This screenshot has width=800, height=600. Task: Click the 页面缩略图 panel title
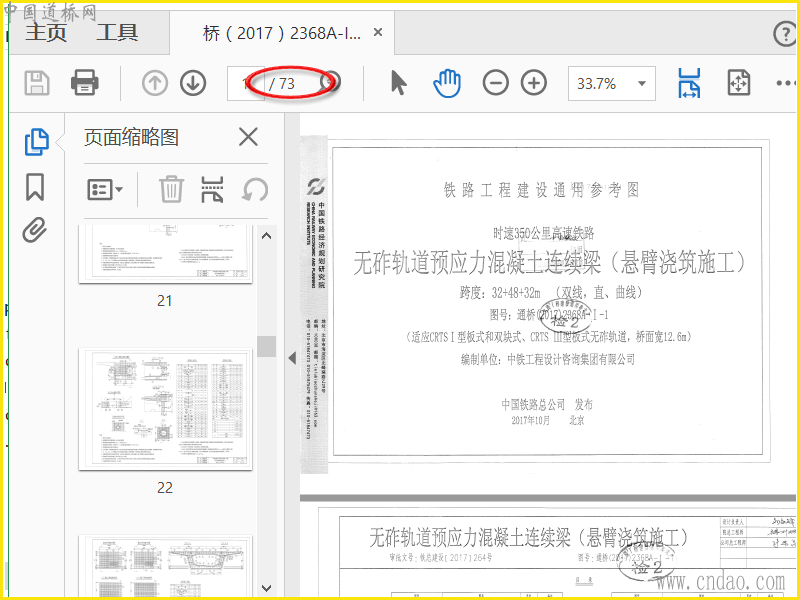click(x=132, y=137)
